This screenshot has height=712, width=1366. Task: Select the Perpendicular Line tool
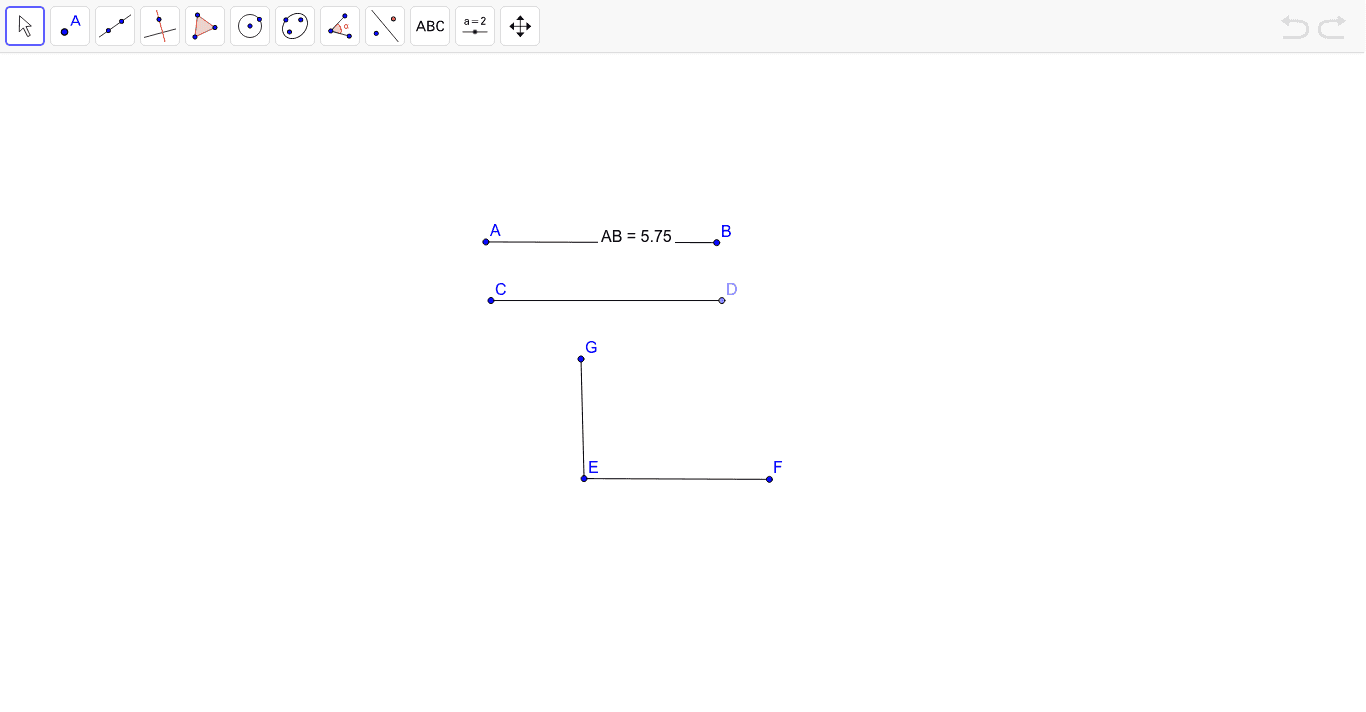(x=160, y=25)
